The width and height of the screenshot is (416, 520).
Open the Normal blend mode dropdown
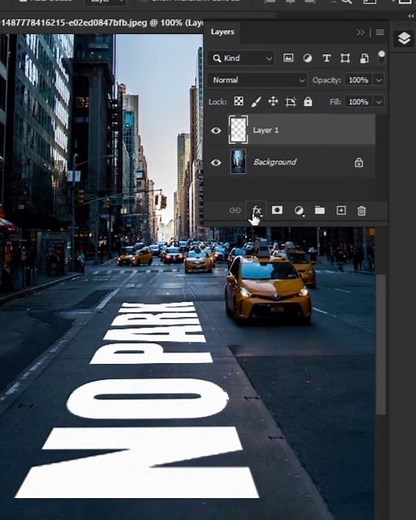click(257, 80)
